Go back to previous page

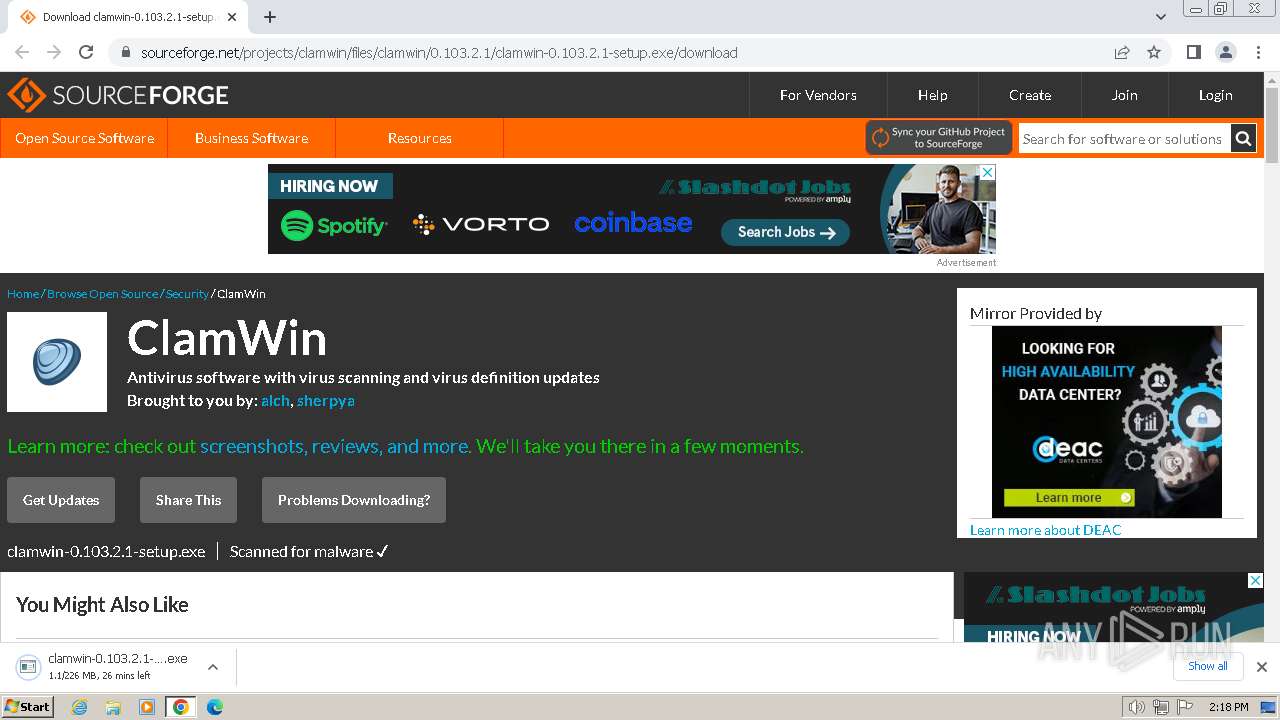tap(22, 52)
